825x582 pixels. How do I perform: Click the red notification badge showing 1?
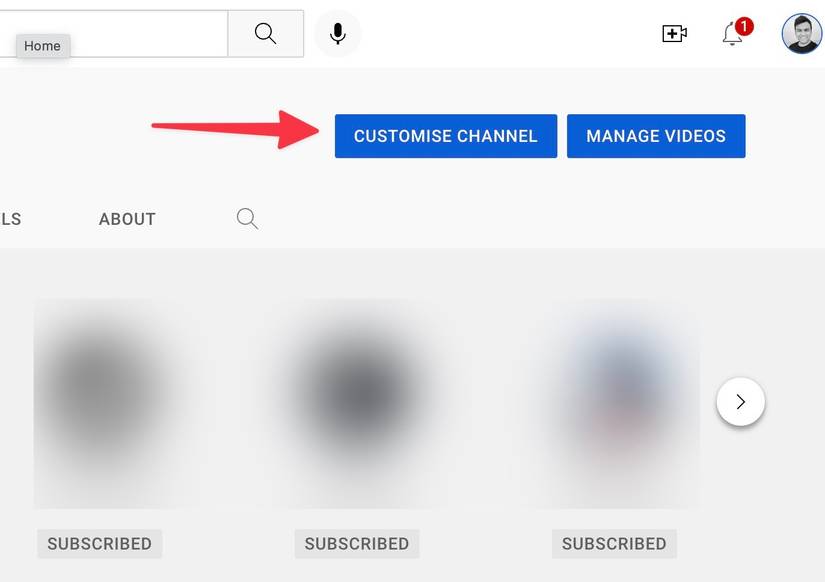tap(743, 26)
